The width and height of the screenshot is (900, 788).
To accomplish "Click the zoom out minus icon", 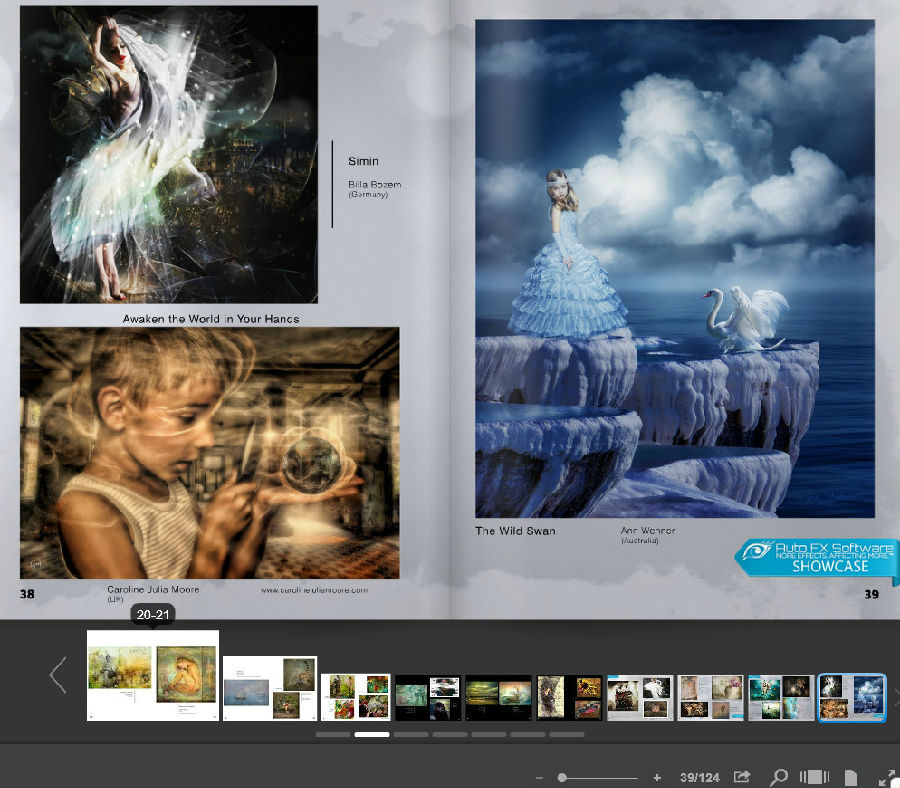I will tap(539, 778).
